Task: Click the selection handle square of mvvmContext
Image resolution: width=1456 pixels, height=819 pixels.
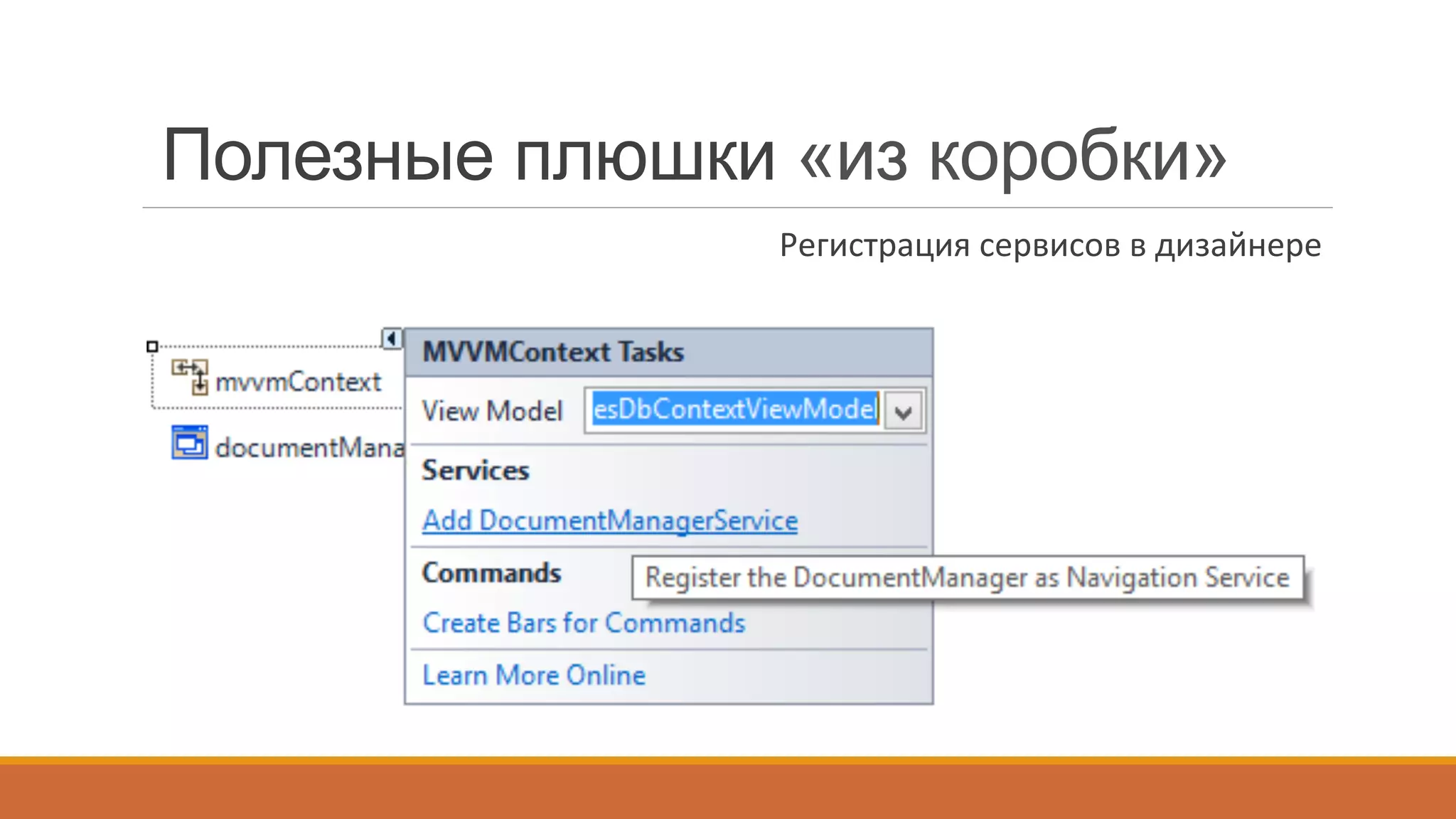Action: pos(152,347)
